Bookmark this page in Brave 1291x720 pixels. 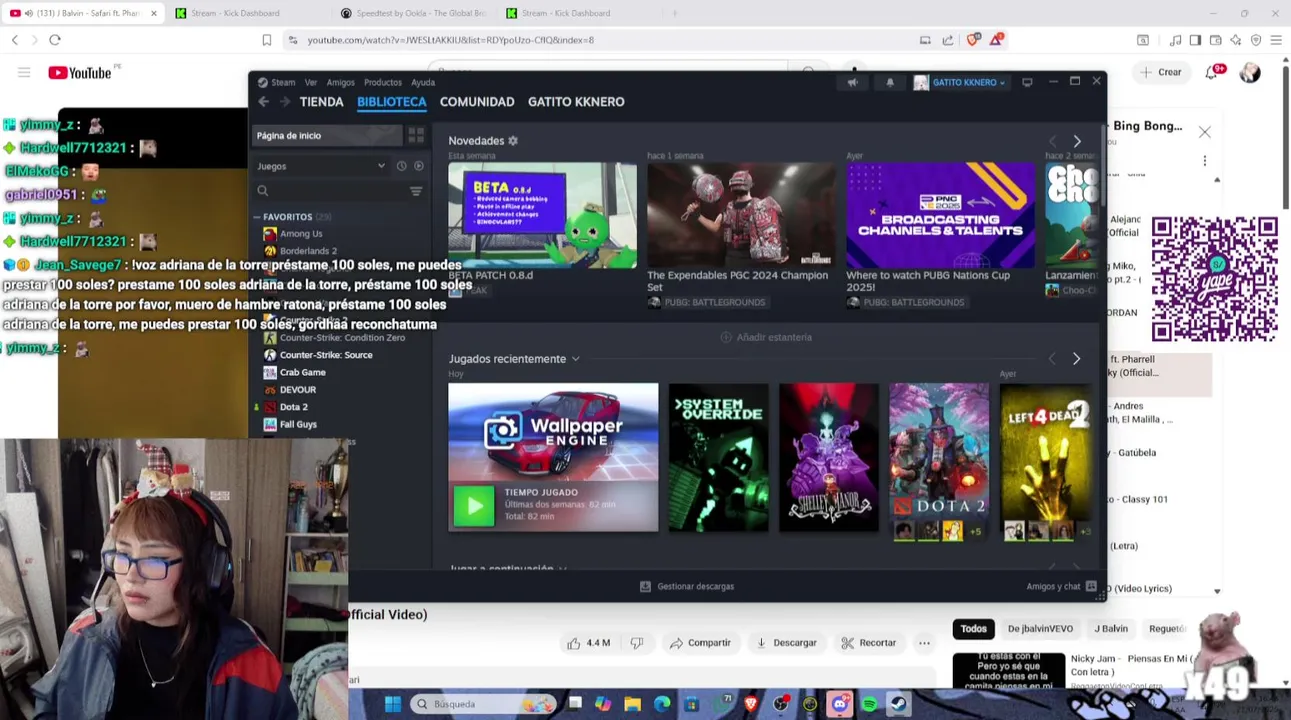point(266,40)
